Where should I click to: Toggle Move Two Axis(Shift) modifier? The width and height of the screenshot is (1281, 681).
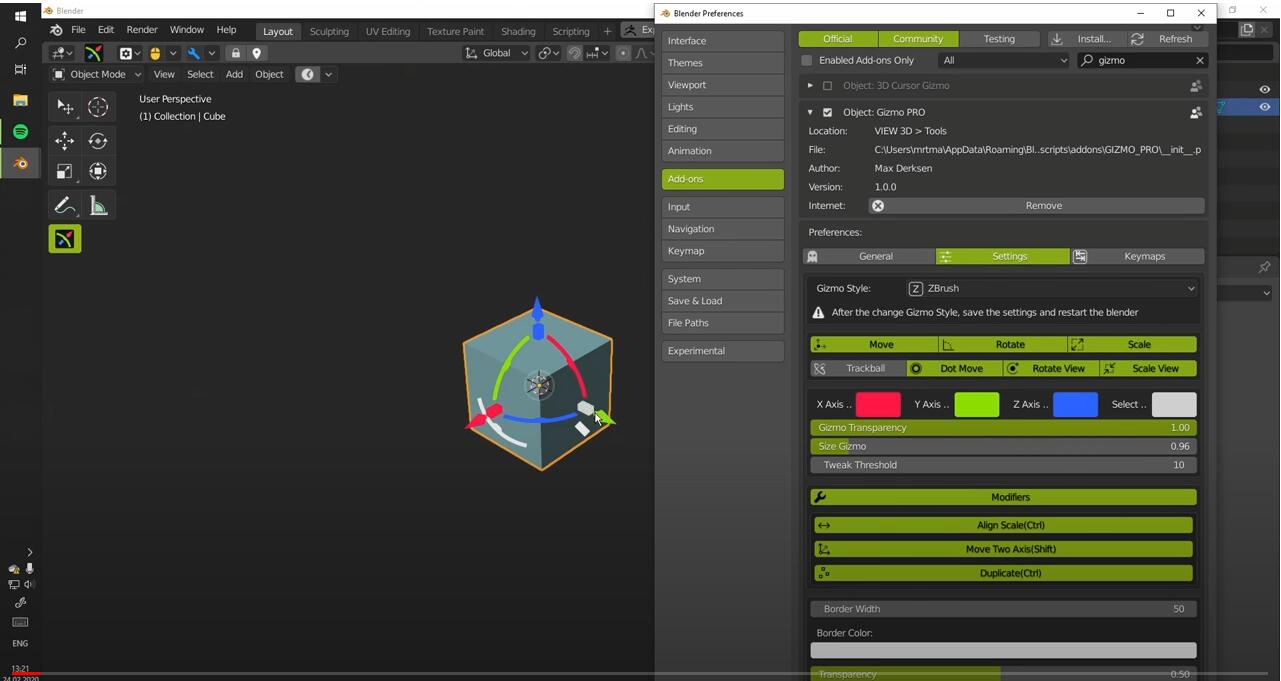1003,549
